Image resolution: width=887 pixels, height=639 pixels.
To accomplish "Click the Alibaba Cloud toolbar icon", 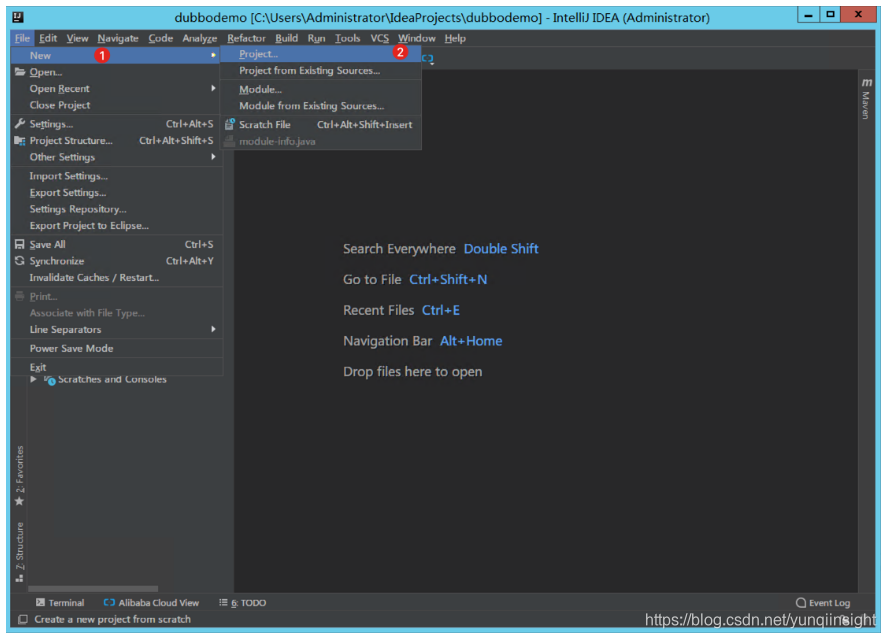I will click(428, 58).
